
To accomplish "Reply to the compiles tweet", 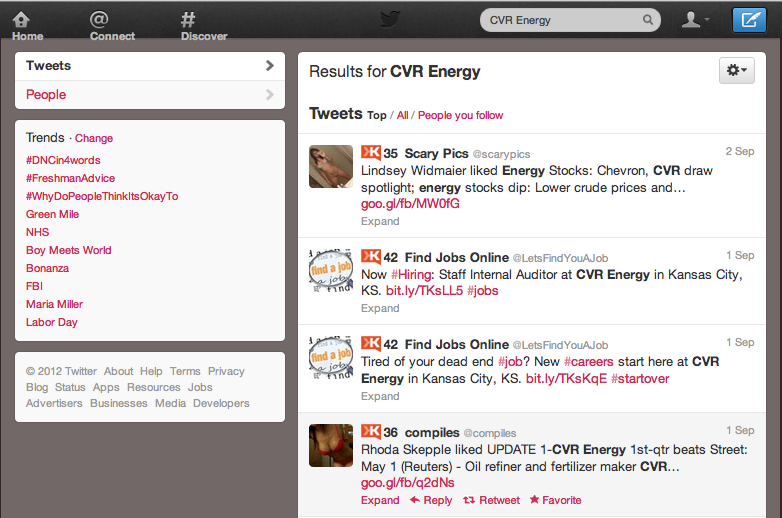I will point(431,500).
